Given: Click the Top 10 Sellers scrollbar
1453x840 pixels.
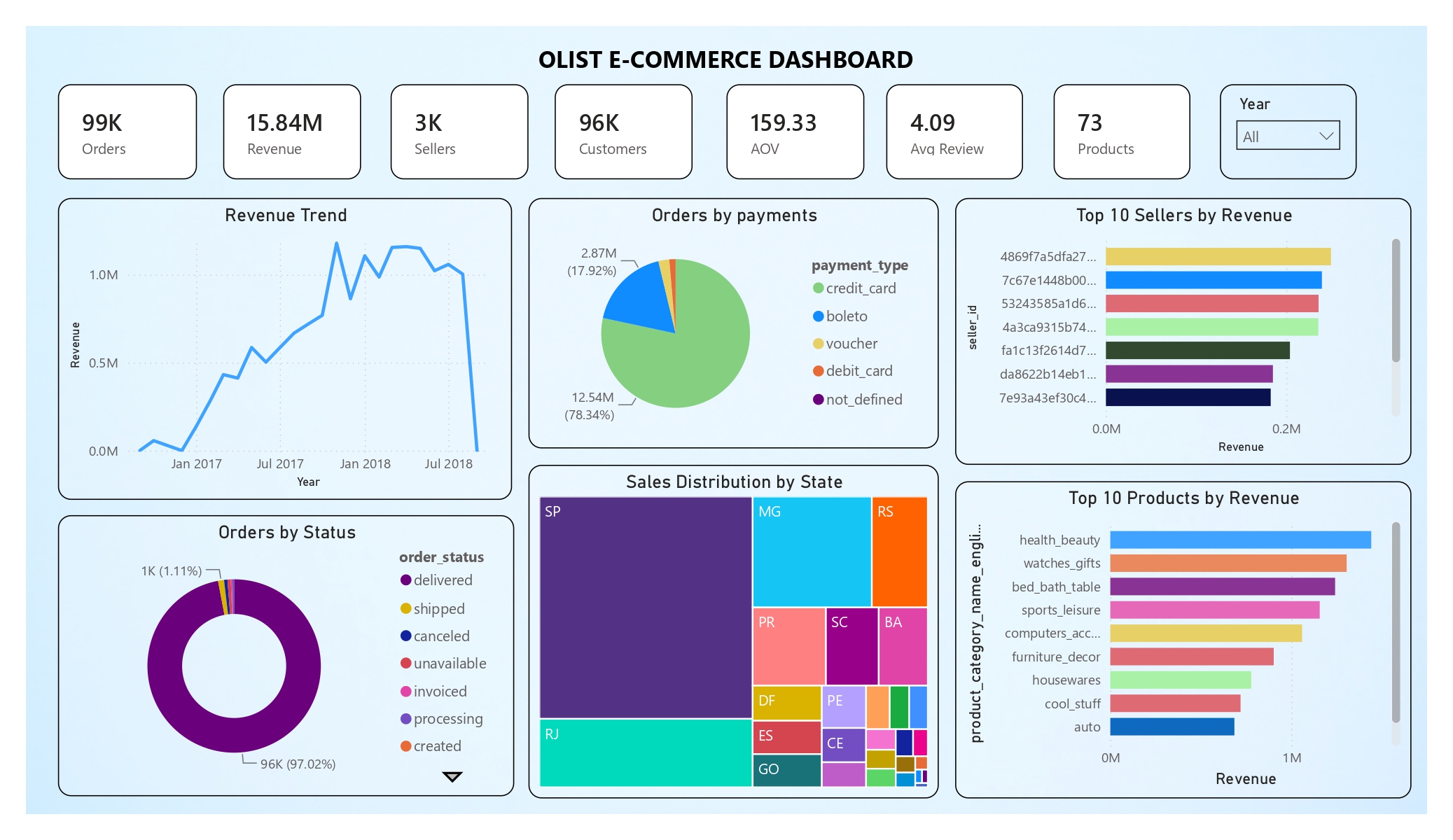Looking at the screenshot, I should click(x=1396, y=301).
